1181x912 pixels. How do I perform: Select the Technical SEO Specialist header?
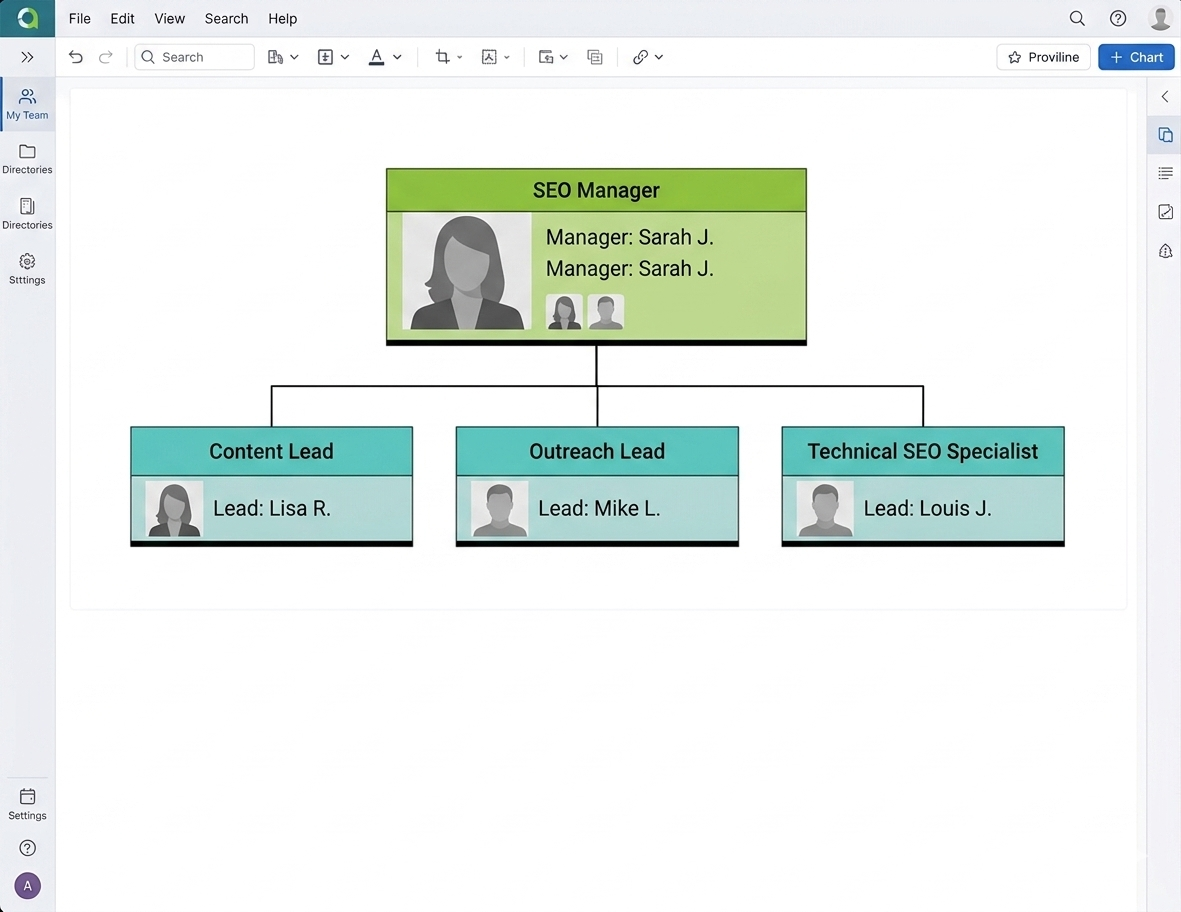tap(923, 451)
